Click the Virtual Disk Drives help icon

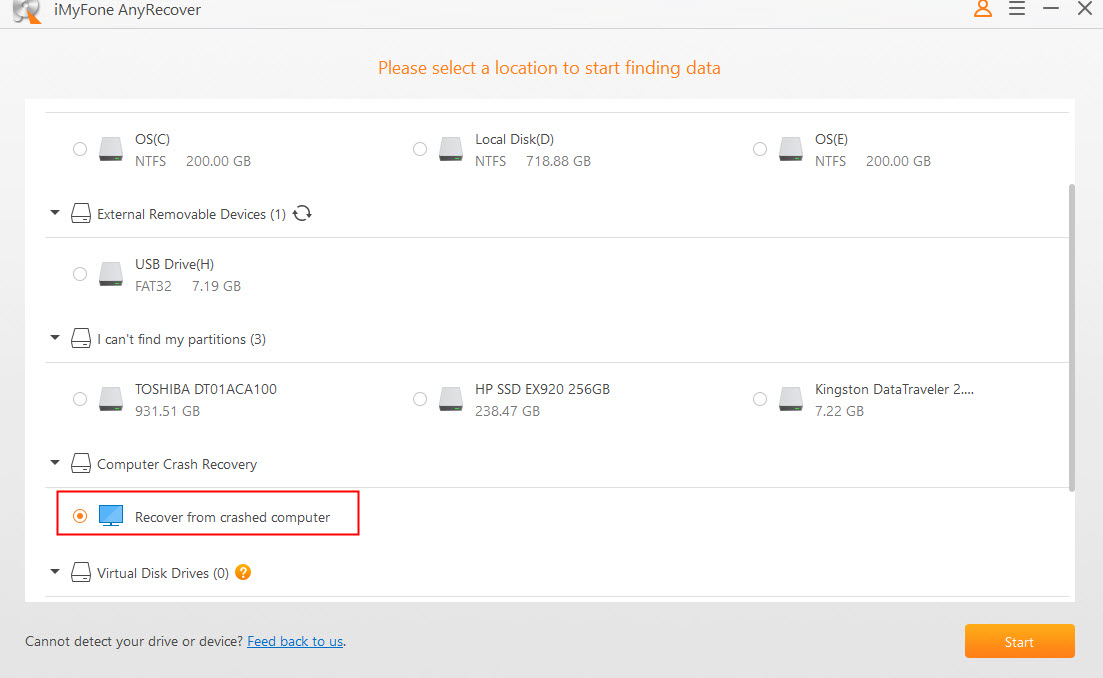(x=243, y=573)
